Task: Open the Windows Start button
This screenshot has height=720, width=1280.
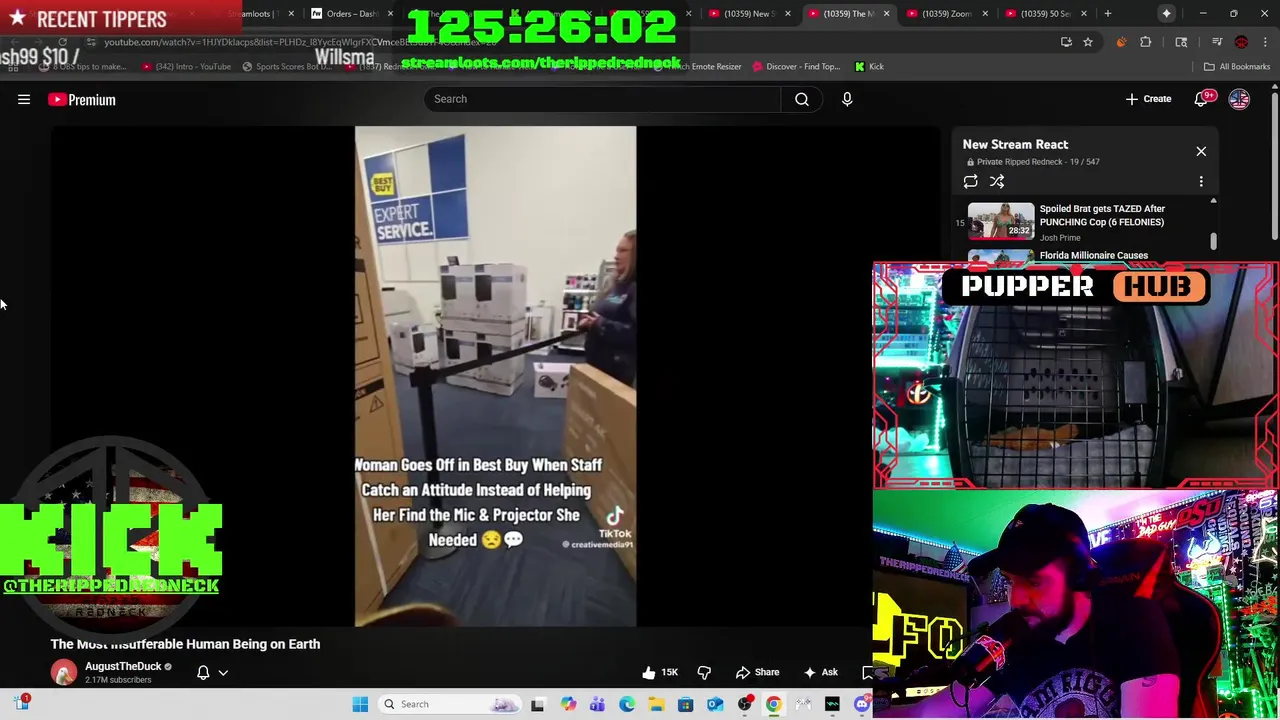Action: [360, 704]
